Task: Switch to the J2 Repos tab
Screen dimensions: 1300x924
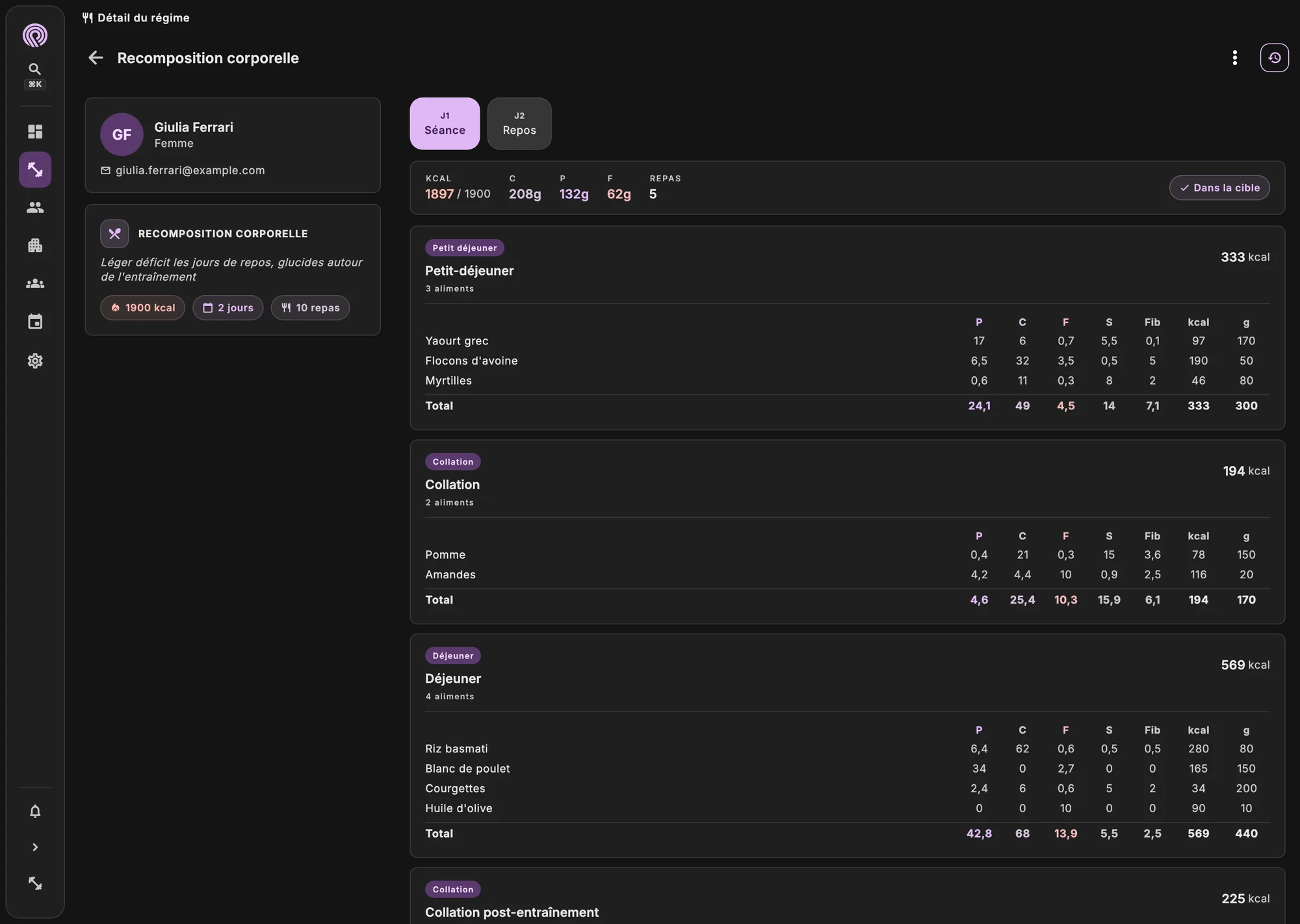Action: click(519, 123)
